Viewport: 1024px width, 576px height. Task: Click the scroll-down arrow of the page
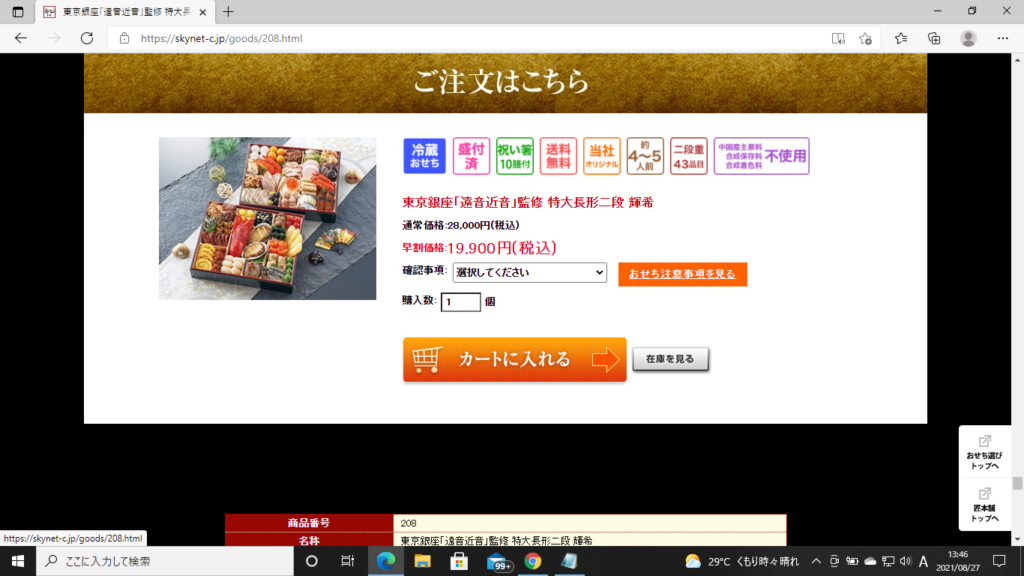coord(1017,539)
